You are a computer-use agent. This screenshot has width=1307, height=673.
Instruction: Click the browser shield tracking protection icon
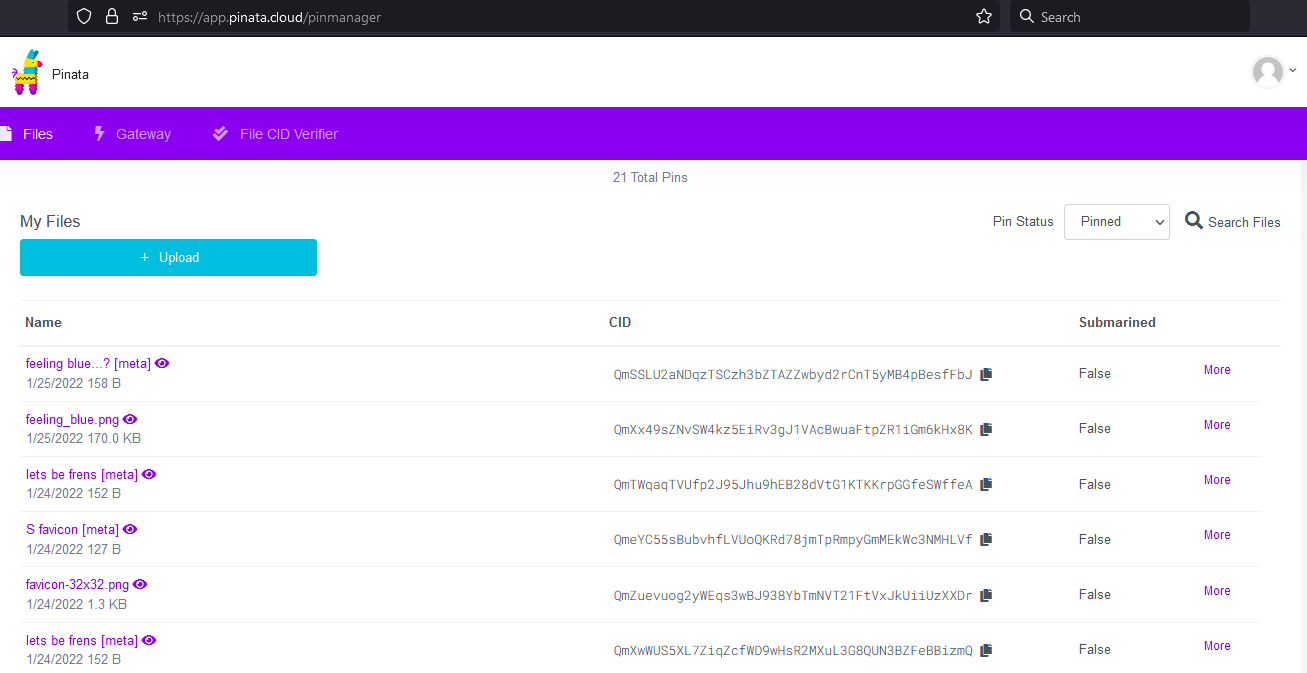pyautogui.click(x=84, y=16)
